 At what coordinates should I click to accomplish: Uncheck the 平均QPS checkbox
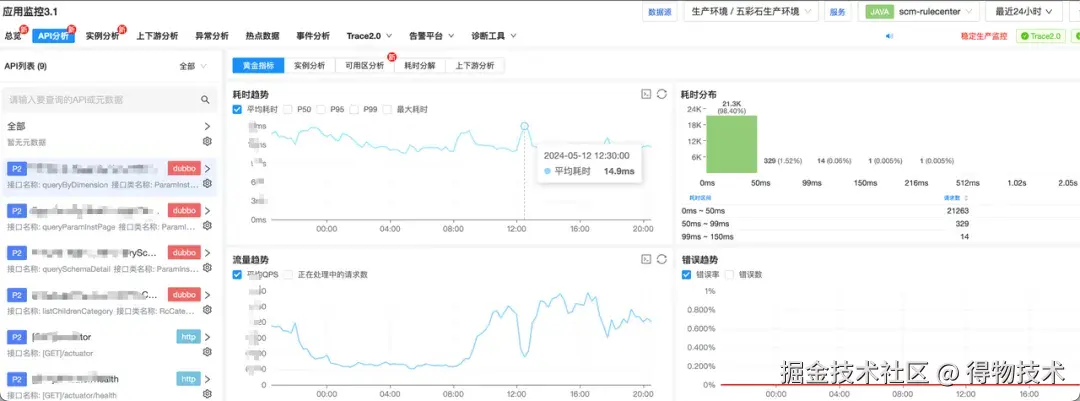tap(238, 274)
